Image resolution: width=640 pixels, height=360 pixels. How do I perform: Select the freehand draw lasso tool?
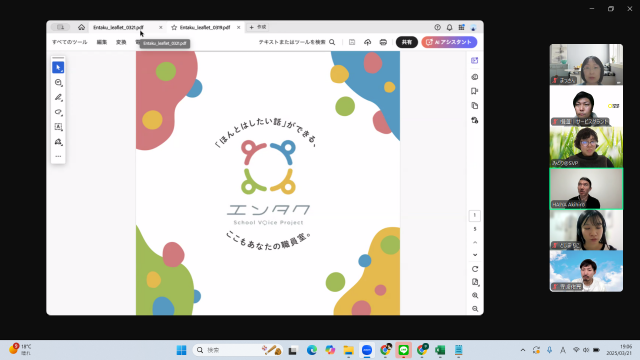(x=58, y=112)
